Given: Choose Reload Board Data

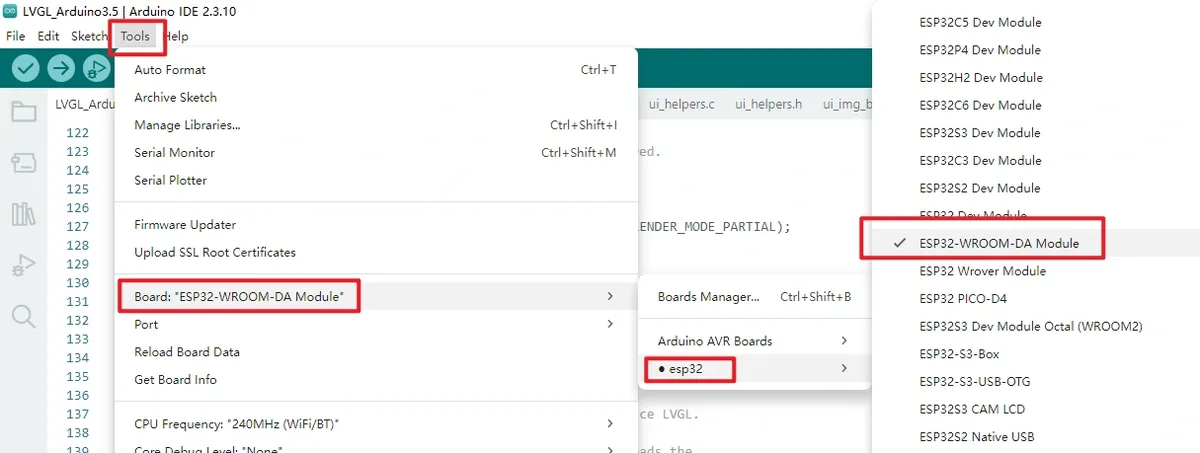Looking at the screenshot, I should 376,352.
